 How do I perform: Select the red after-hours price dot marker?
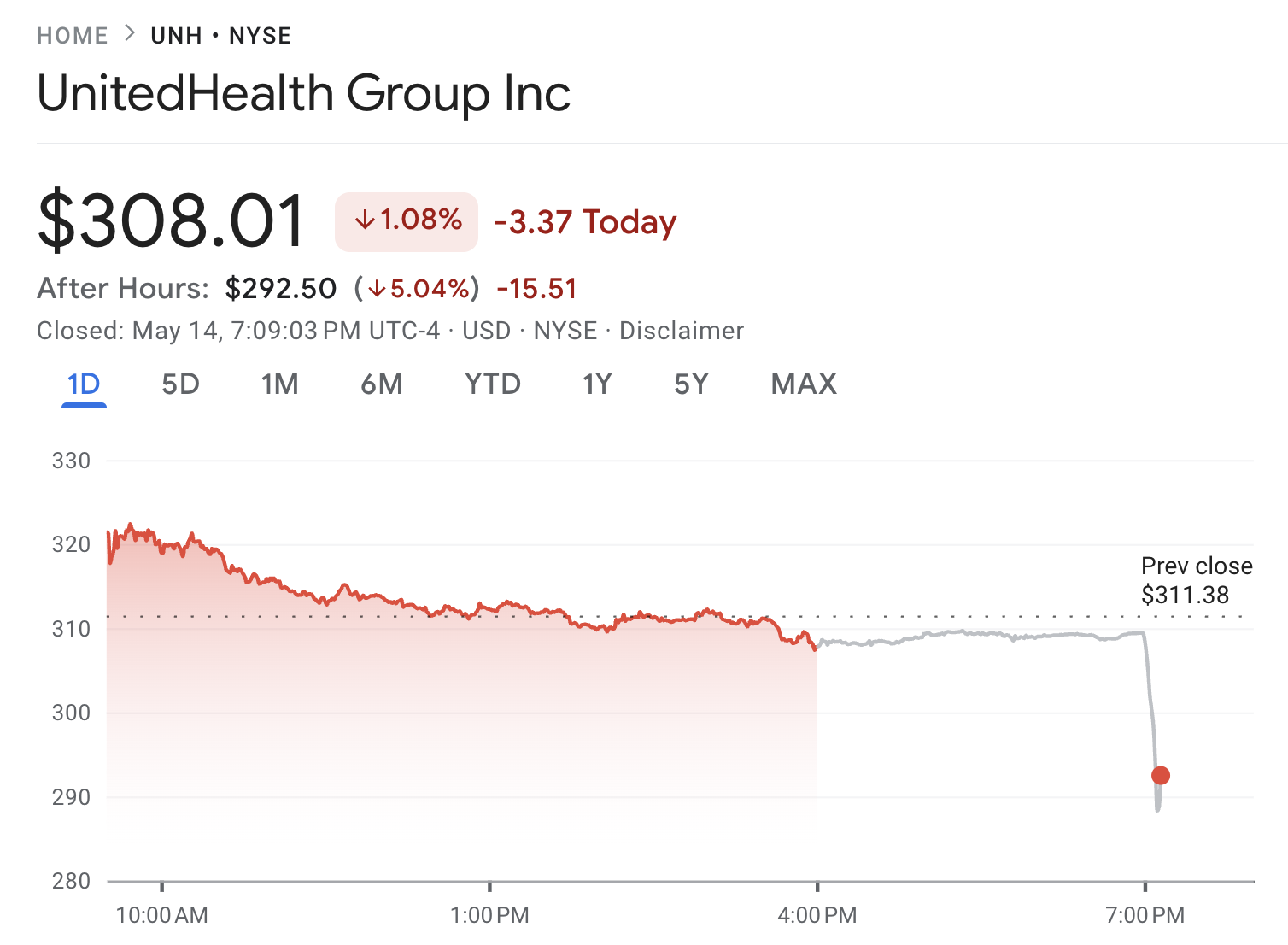pyautogui.click(x=1162, y=774)
